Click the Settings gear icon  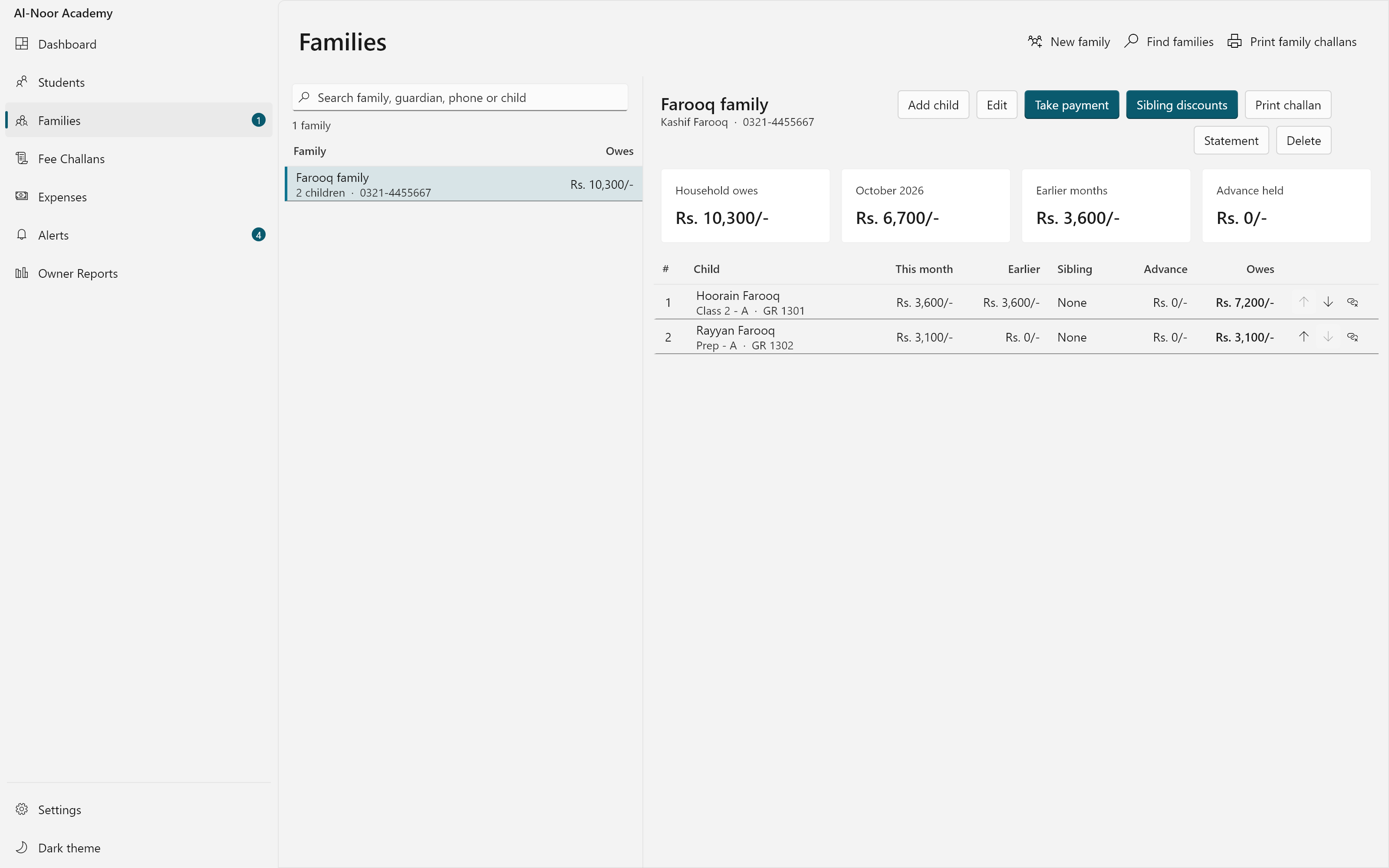(x=22, y=809)
